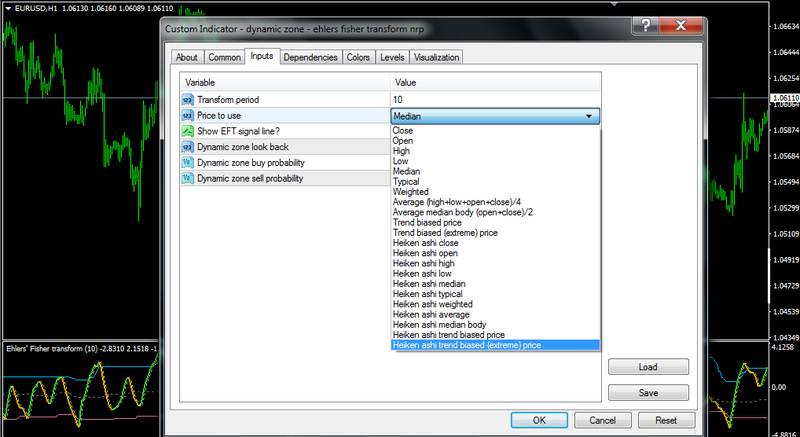Select the Heiken ashi close option
Viewport: 800px width, 437px height.
(495, 243)
